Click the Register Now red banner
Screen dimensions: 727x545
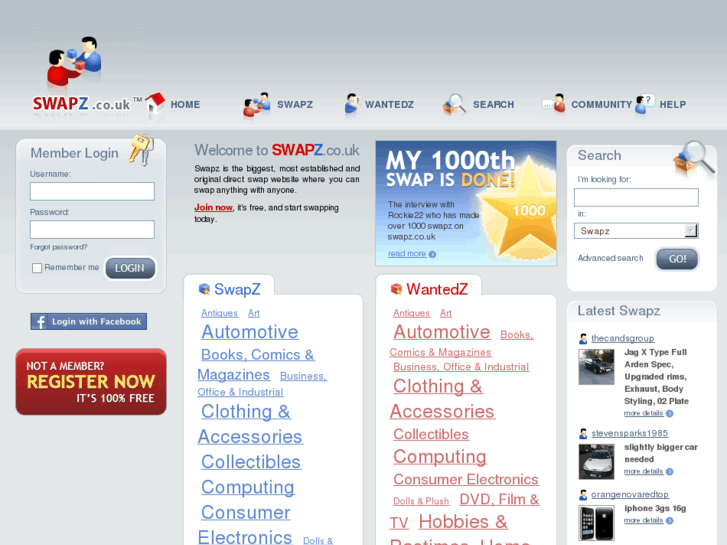click(x=91, y=382)
